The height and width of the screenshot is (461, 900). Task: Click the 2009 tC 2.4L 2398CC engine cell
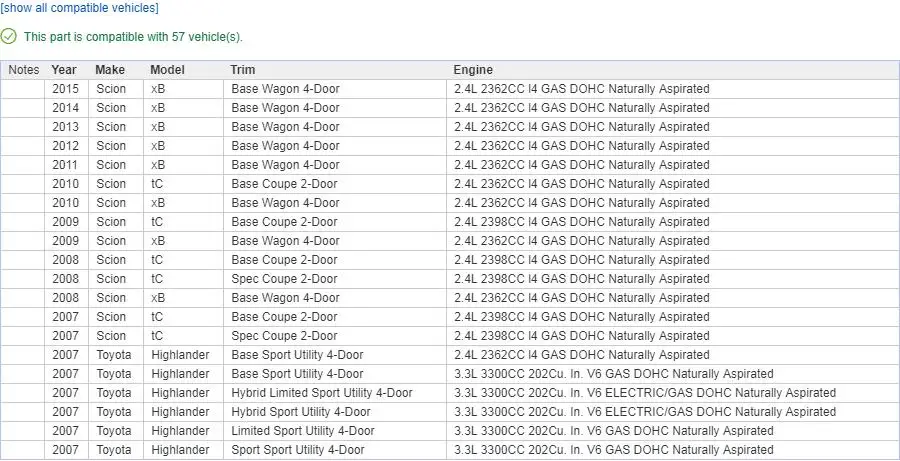pos(673,222)
